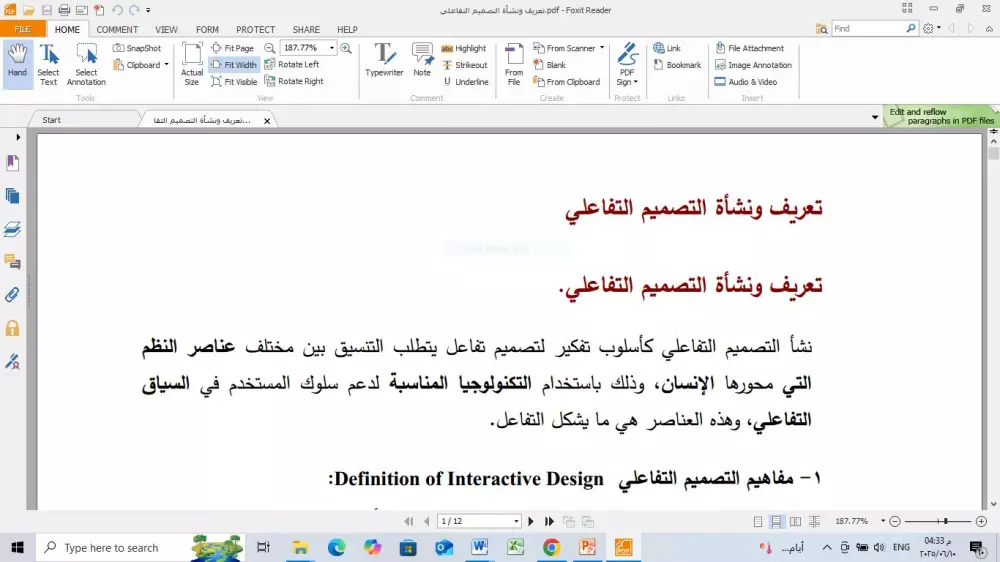Take a SnapShot of the page
Image resolution: width=1000 pixels, height=562 pixels.
click(137, 48)
